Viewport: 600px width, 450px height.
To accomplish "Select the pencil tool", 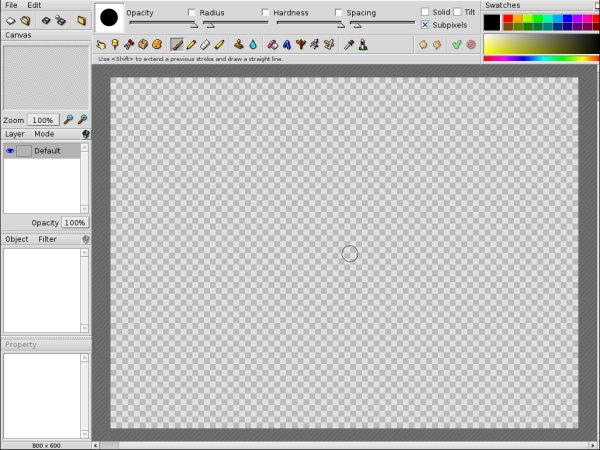I will pos(191,45).
